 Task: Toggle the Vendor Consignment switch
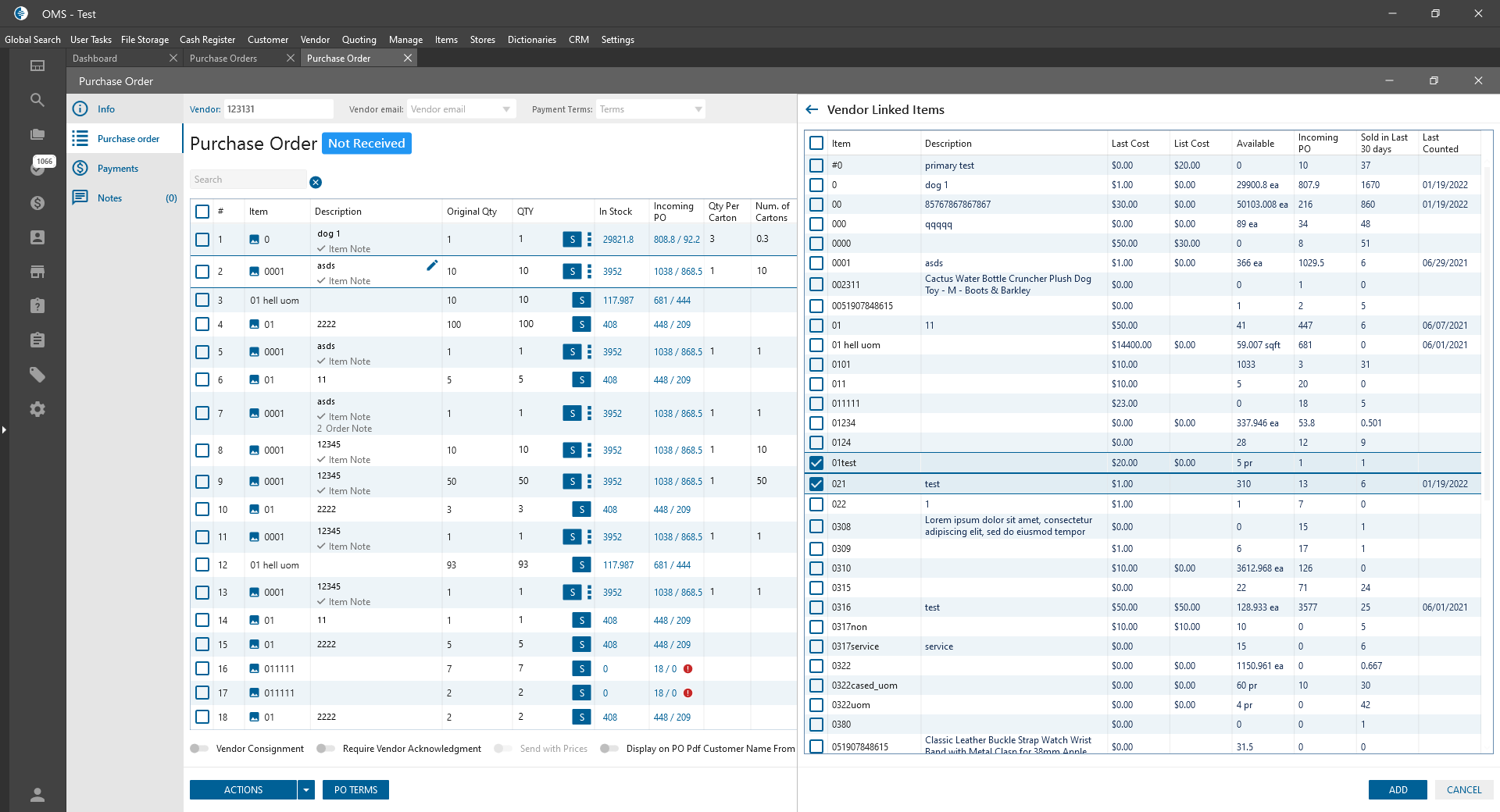click(199, 749)
